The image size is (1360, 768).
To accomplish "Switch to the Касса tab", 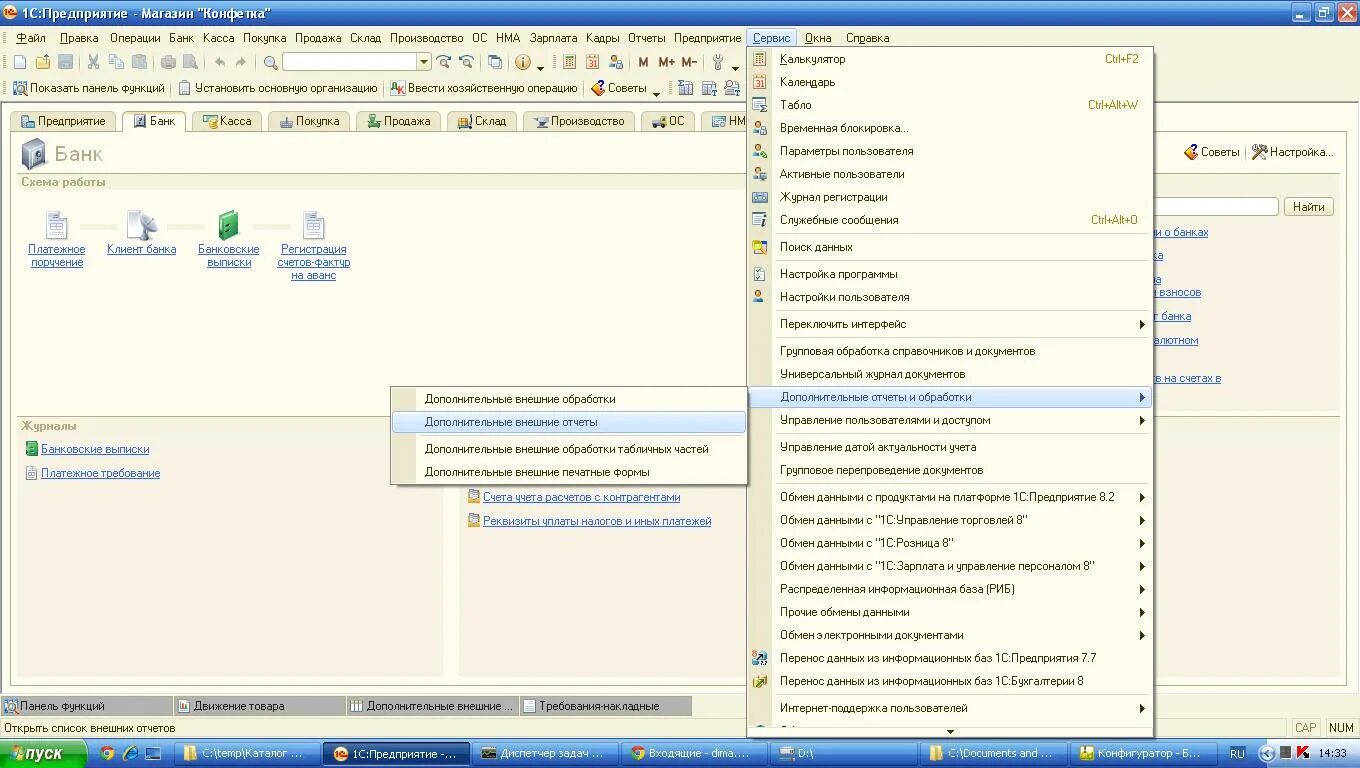I will 227,121.
